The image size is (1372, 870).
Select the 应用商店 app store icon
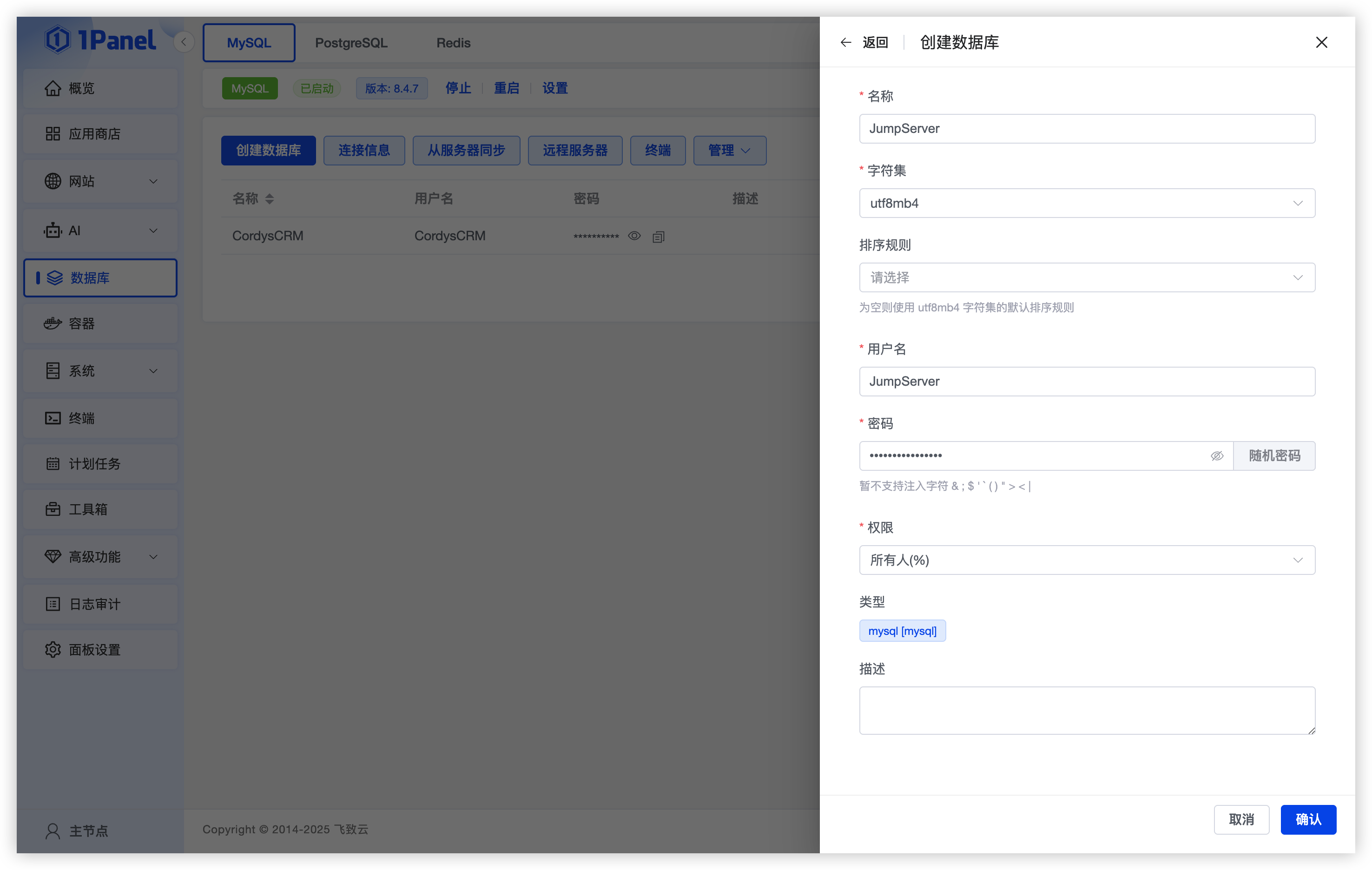(53, 134)
